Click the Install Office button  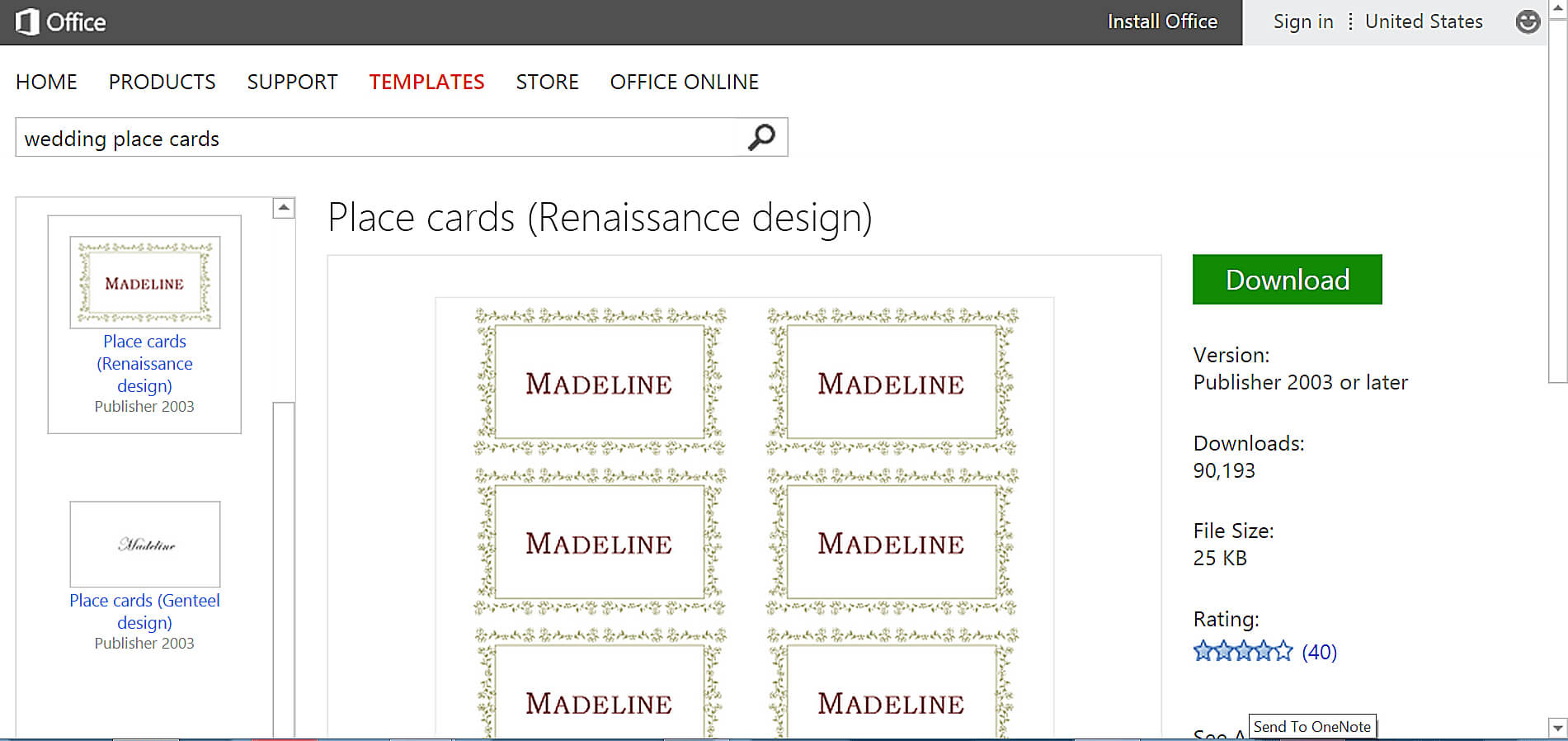click(x=1161, y=22)
